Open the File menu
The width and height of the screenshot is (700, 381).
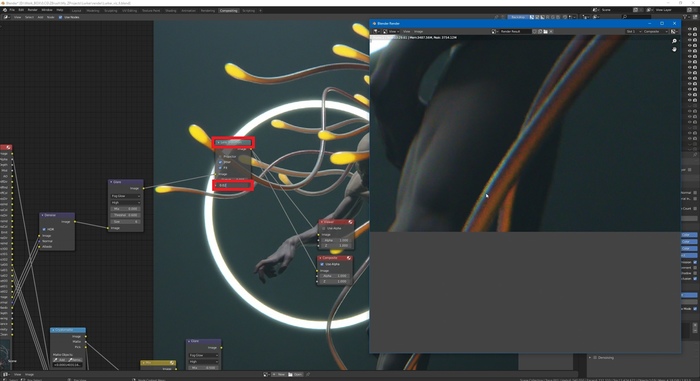point(12,10)
